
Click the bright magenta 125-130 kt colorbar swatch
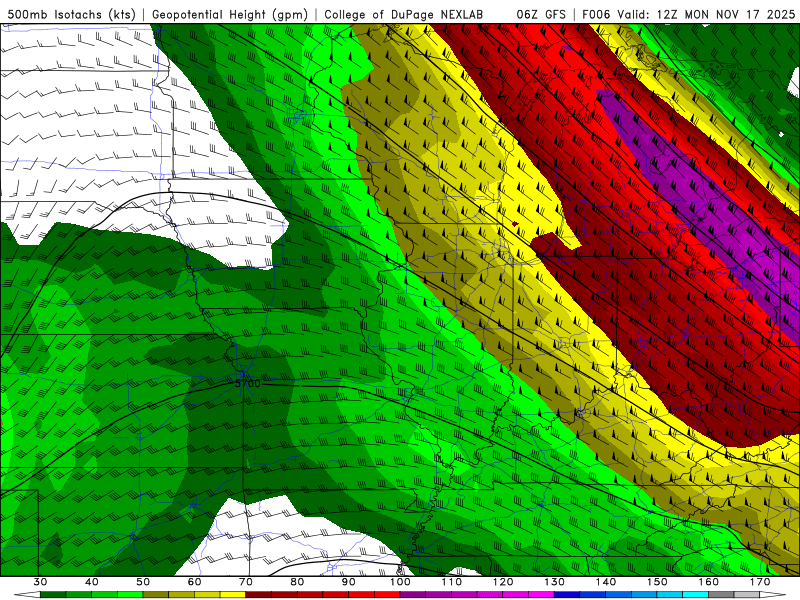(541, 595)
